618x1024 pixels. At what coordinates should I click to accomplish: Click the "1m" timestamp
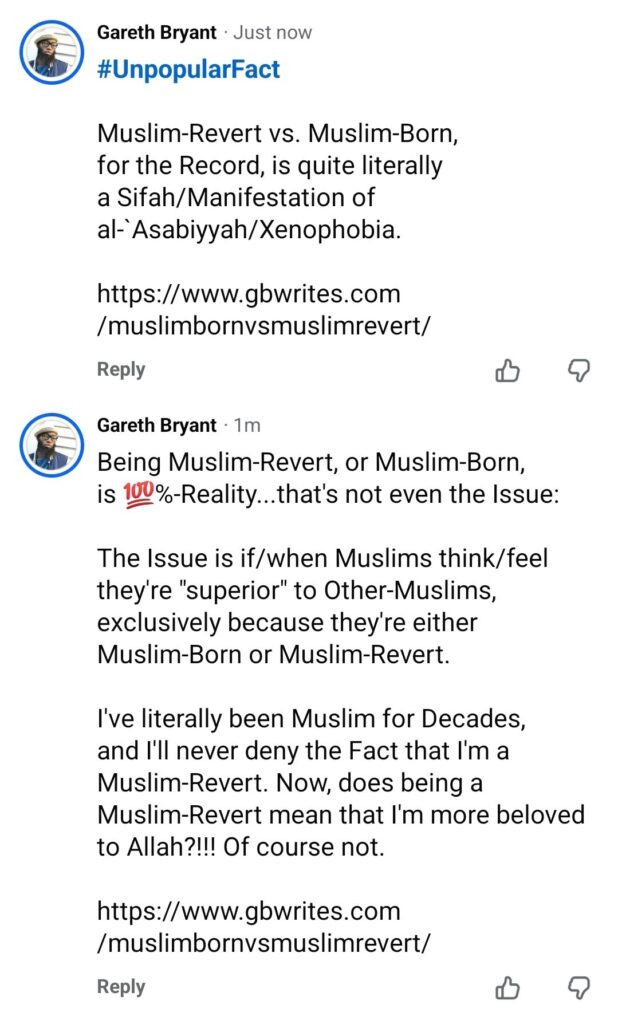point(247,425)
